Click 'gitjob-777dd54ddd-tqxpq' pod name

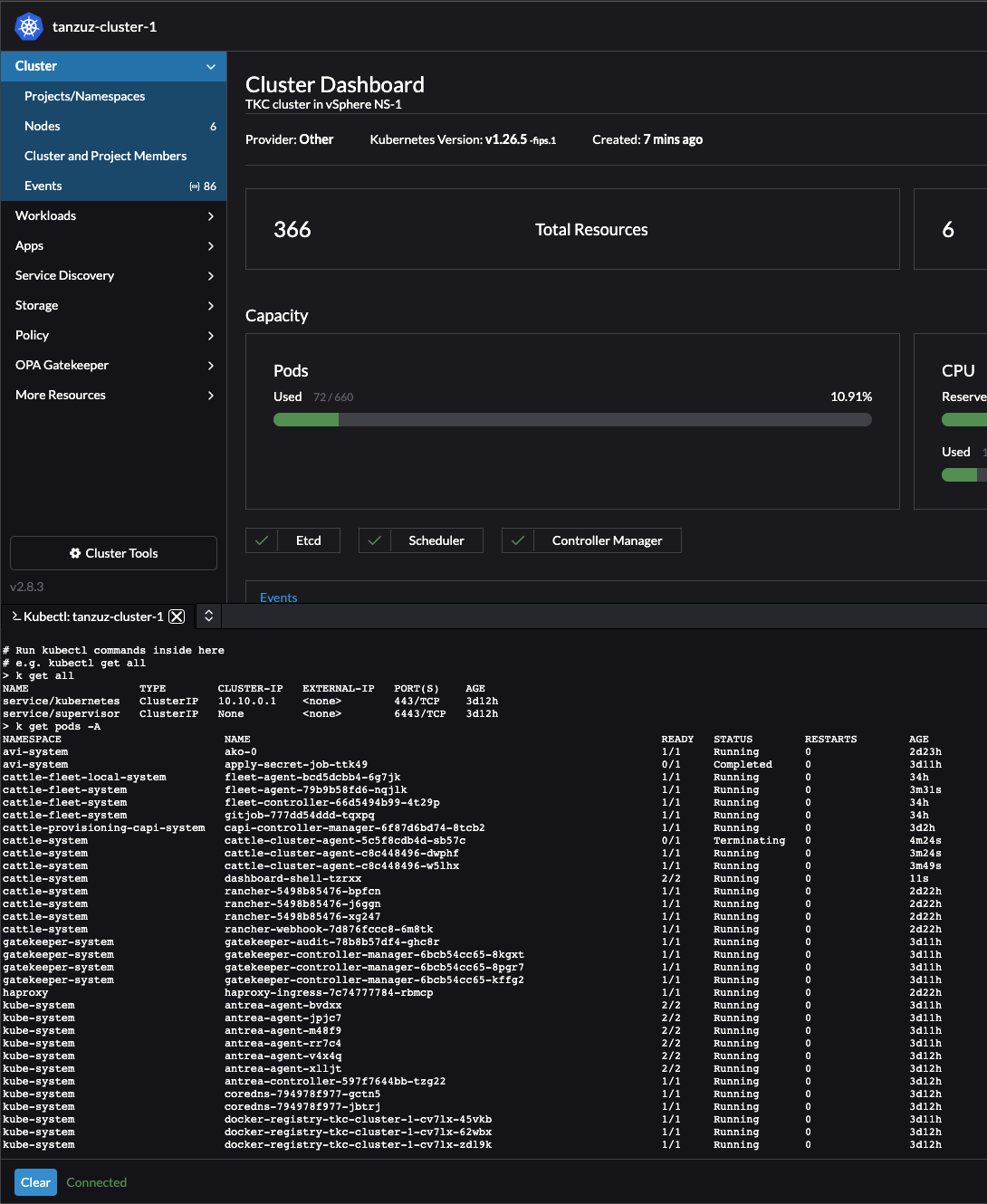tap(300, 816)
